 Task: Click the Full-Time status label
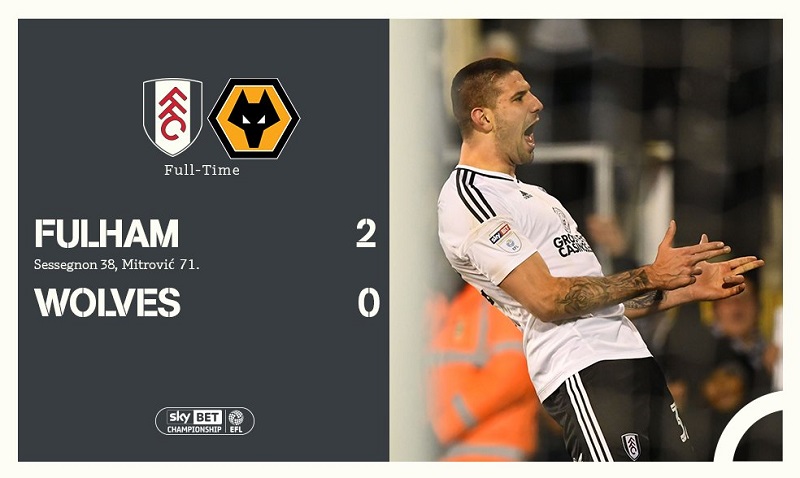(202, 170)
